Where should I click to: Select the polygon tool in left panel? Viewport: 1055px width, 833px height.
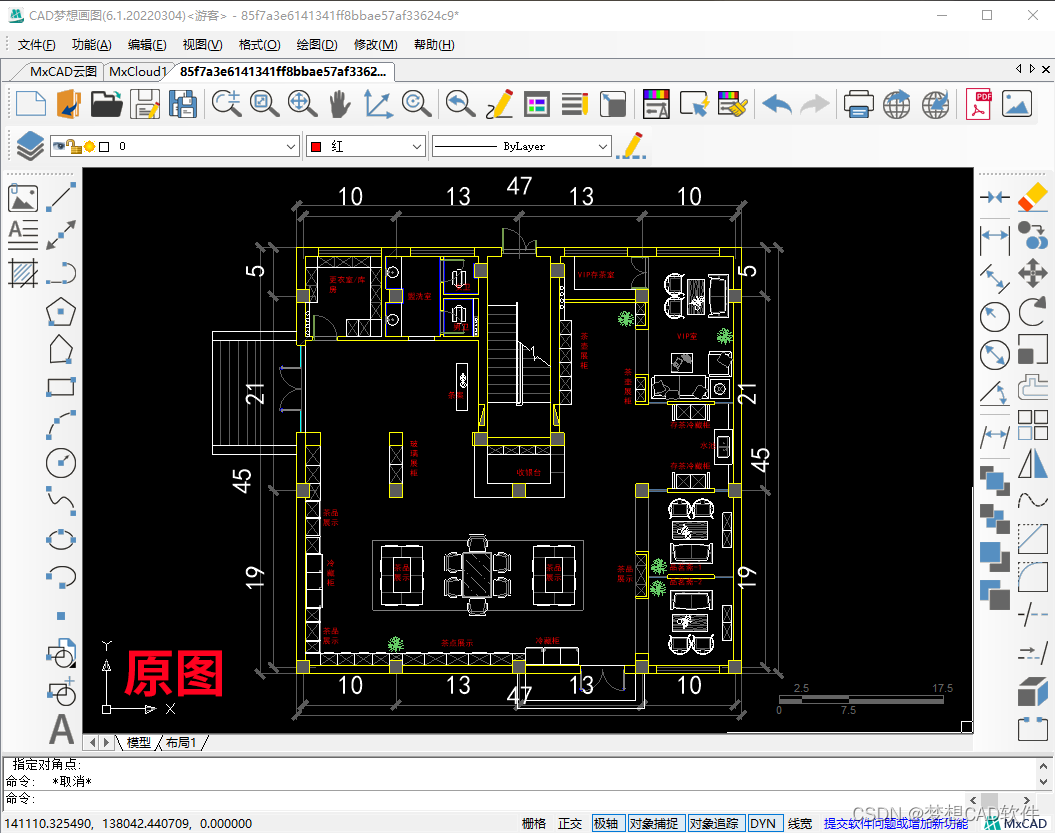click(61, 312)
